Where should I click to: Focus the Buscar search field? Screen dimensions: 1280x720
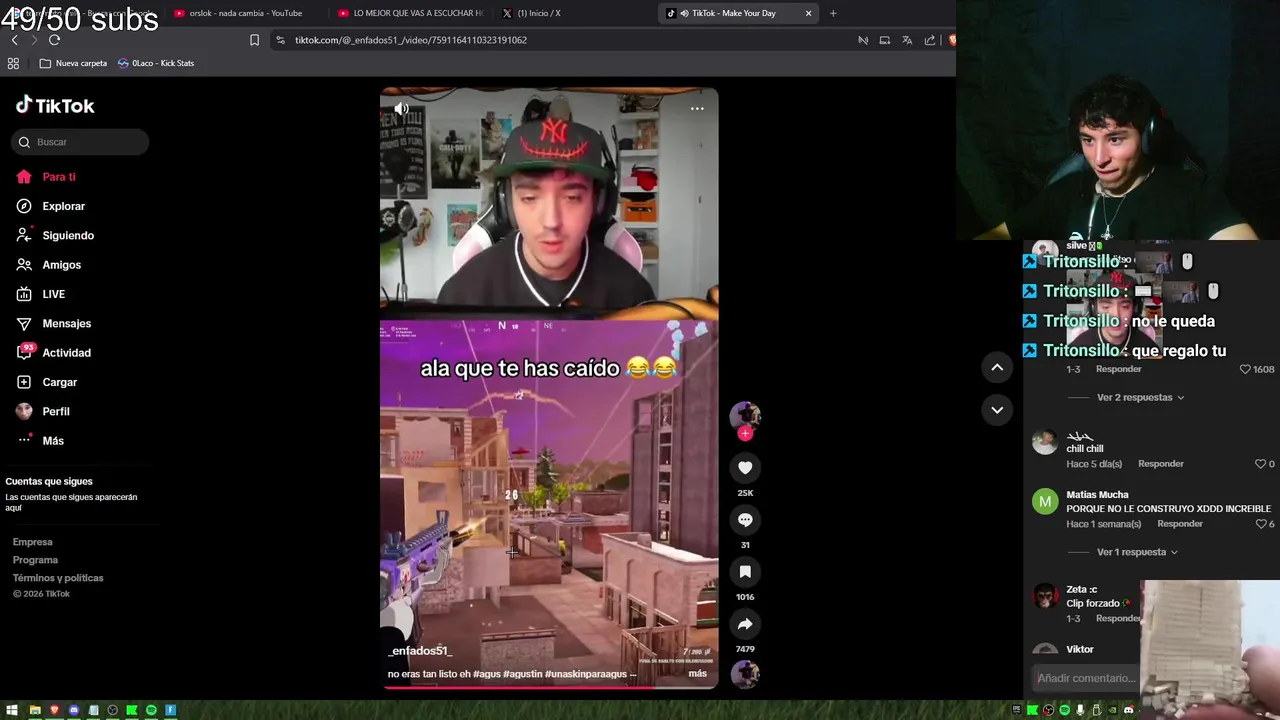point(80,142)
